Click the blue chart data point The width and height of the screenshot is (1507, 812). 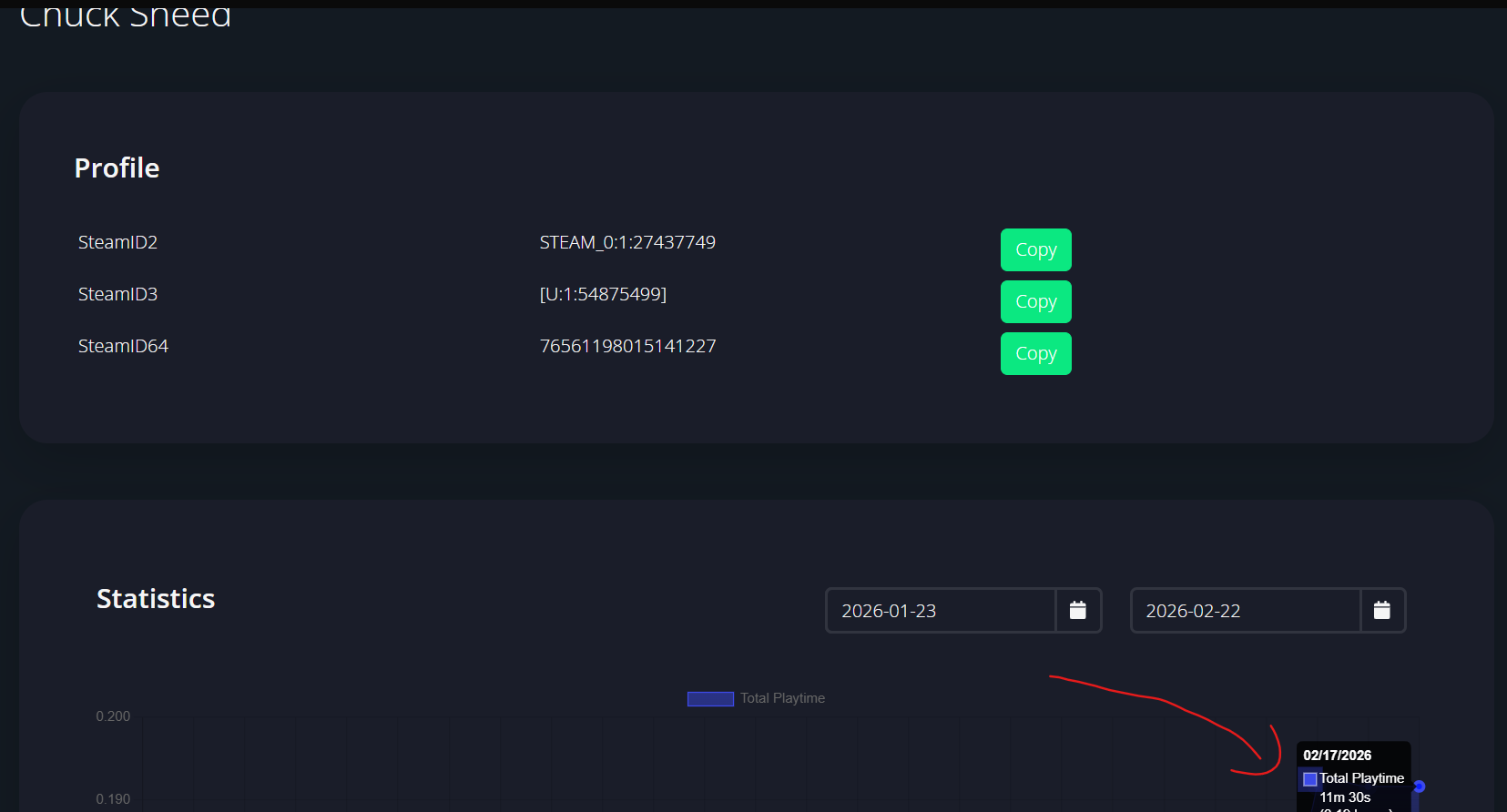click(1419, 787)
